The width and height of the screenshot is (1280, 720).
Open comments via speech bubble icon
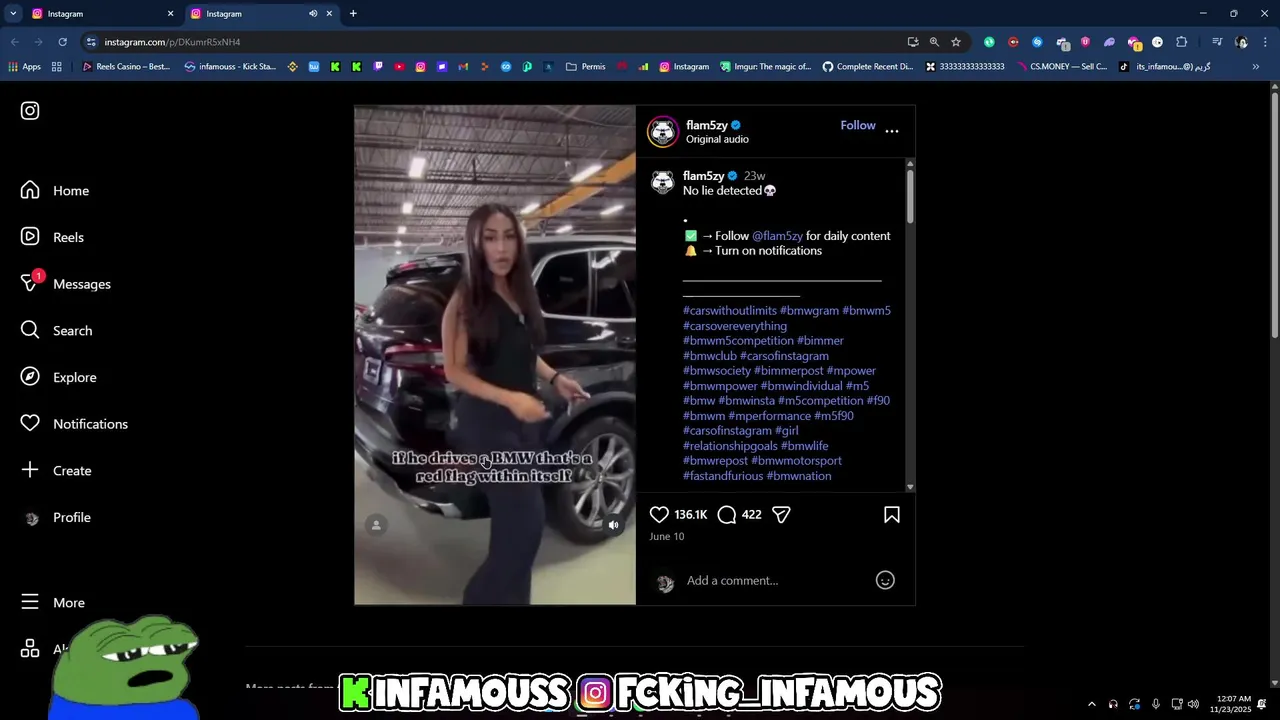pyautogui.click(x=727, y=514)
